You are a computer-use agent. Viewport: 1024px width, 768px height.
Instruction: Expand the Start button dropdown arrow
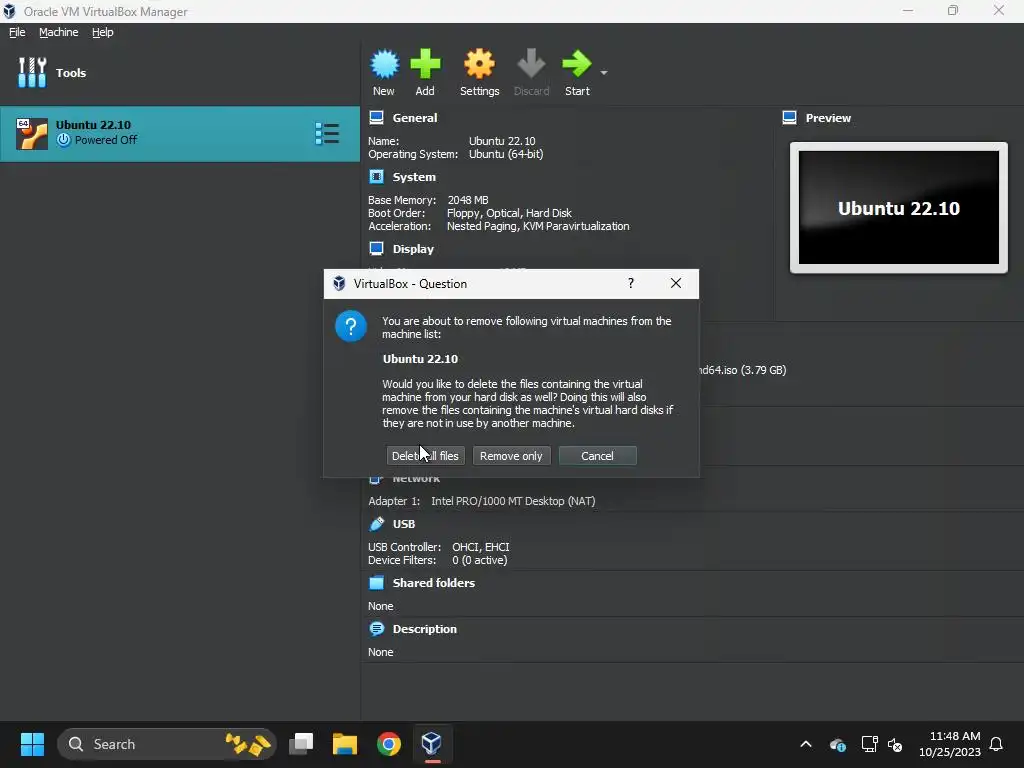[x=604, y=72]
